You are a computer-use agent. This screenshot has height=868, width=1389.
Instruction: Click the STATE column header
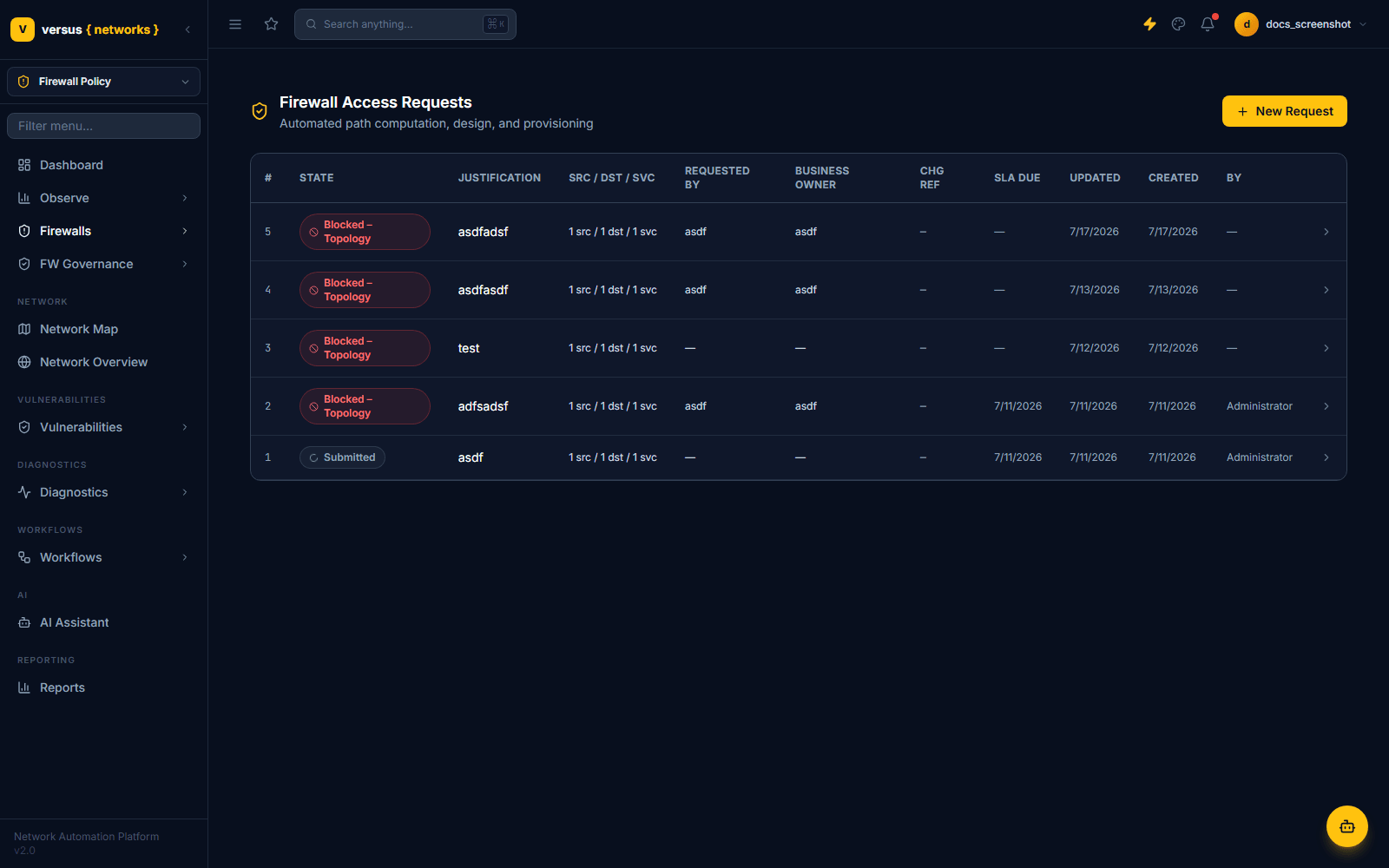point(317,178)
